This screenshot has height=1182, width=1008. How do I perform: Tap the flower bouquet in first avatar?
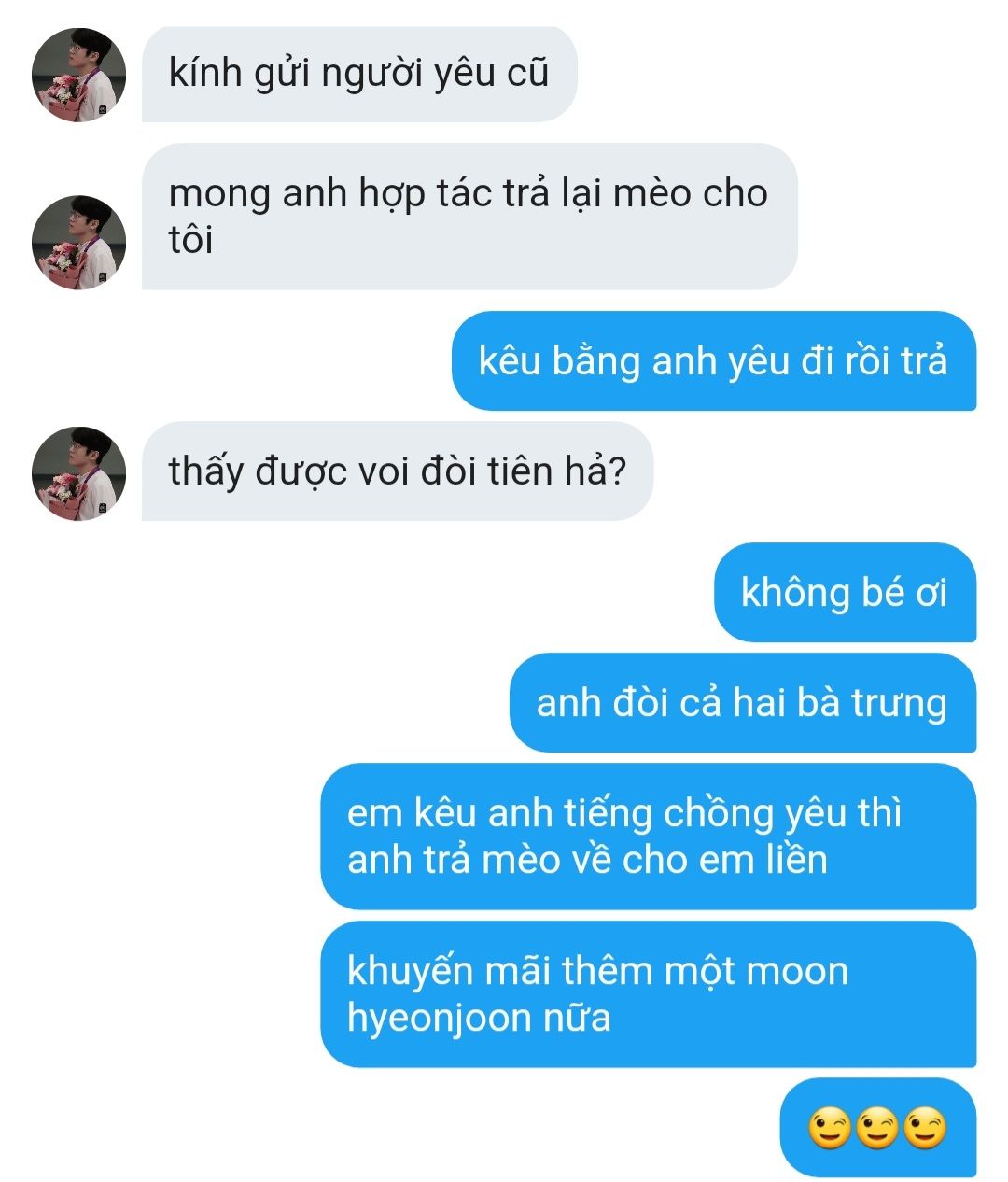(63, 93)
